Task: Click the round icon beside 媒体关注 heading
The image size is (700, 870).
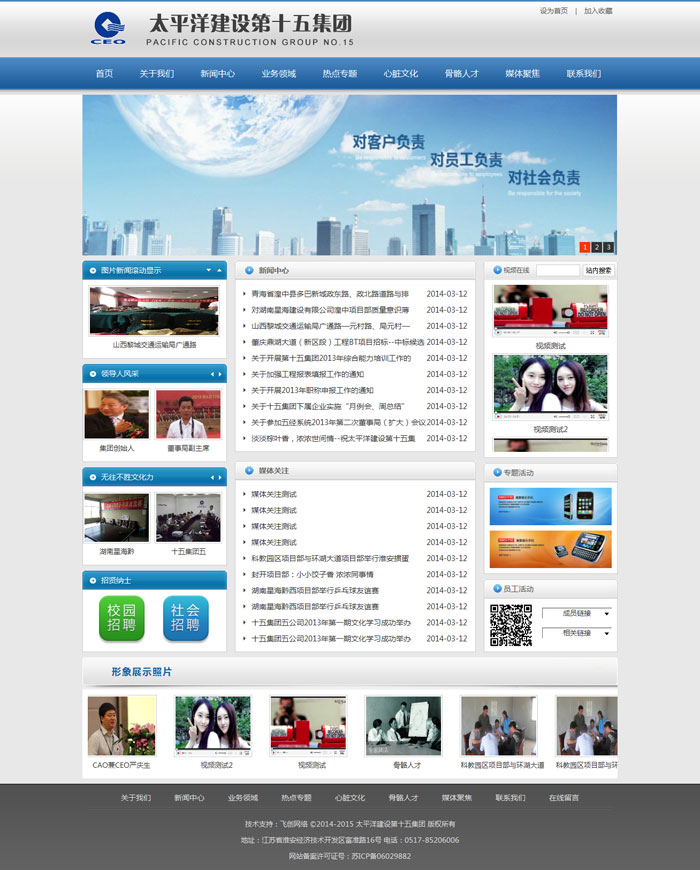Action: click(249, 471)
